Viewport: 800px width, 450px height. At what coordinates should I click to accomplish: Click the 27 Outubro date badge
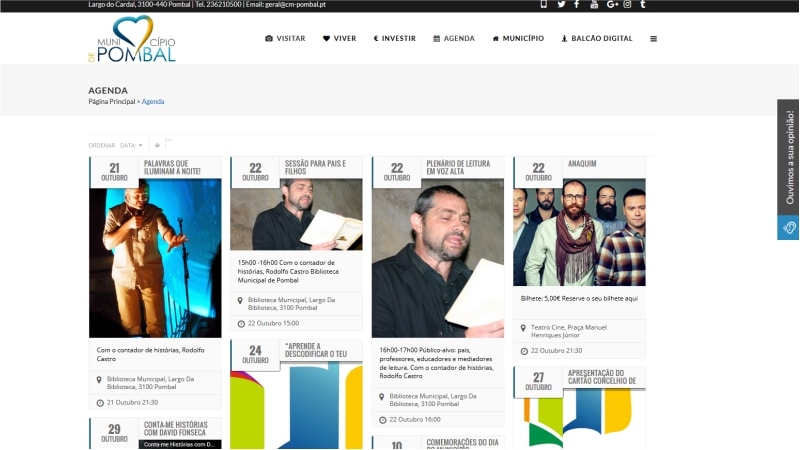point(538,381)
